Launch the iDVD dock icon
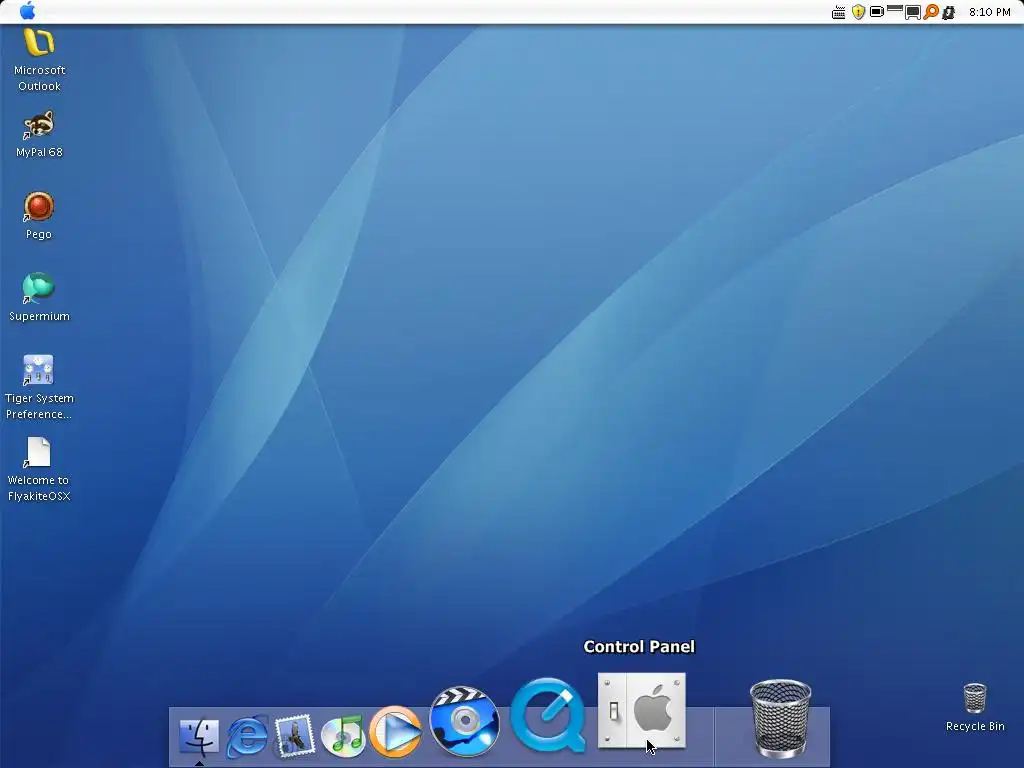This screenshot has width=1024, height=768. coord(464,721)
